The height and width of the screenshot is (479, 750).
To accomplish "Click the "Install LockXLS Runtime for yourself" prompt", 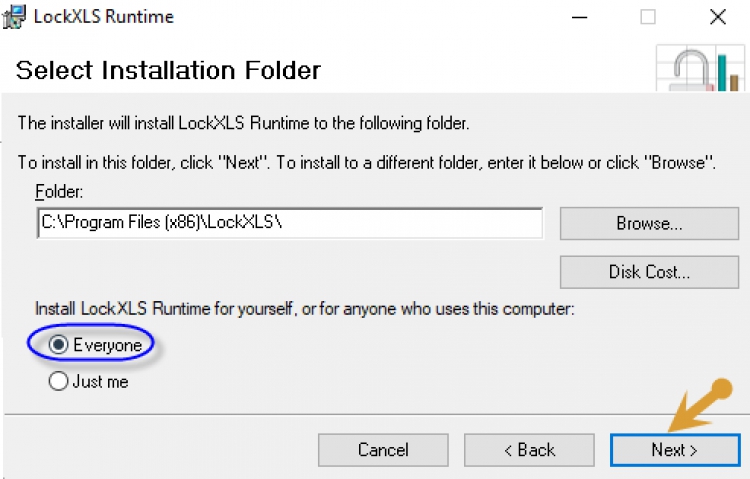I will click(305, 309).
